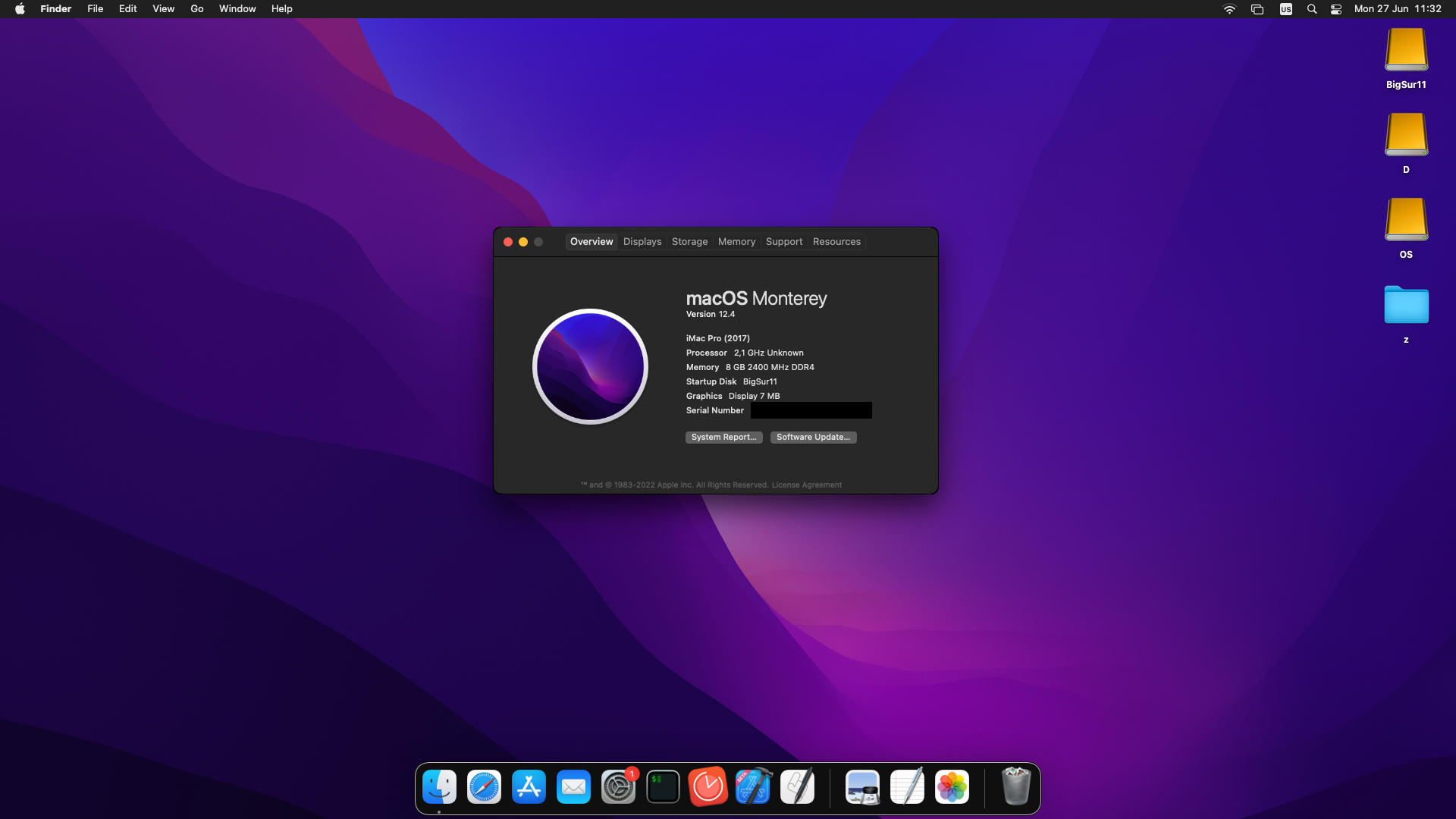Viewport: 1456px width, 819px height.
Task: Expand the Storage tab
Action: pyautogui.click(x=689, y=241)
